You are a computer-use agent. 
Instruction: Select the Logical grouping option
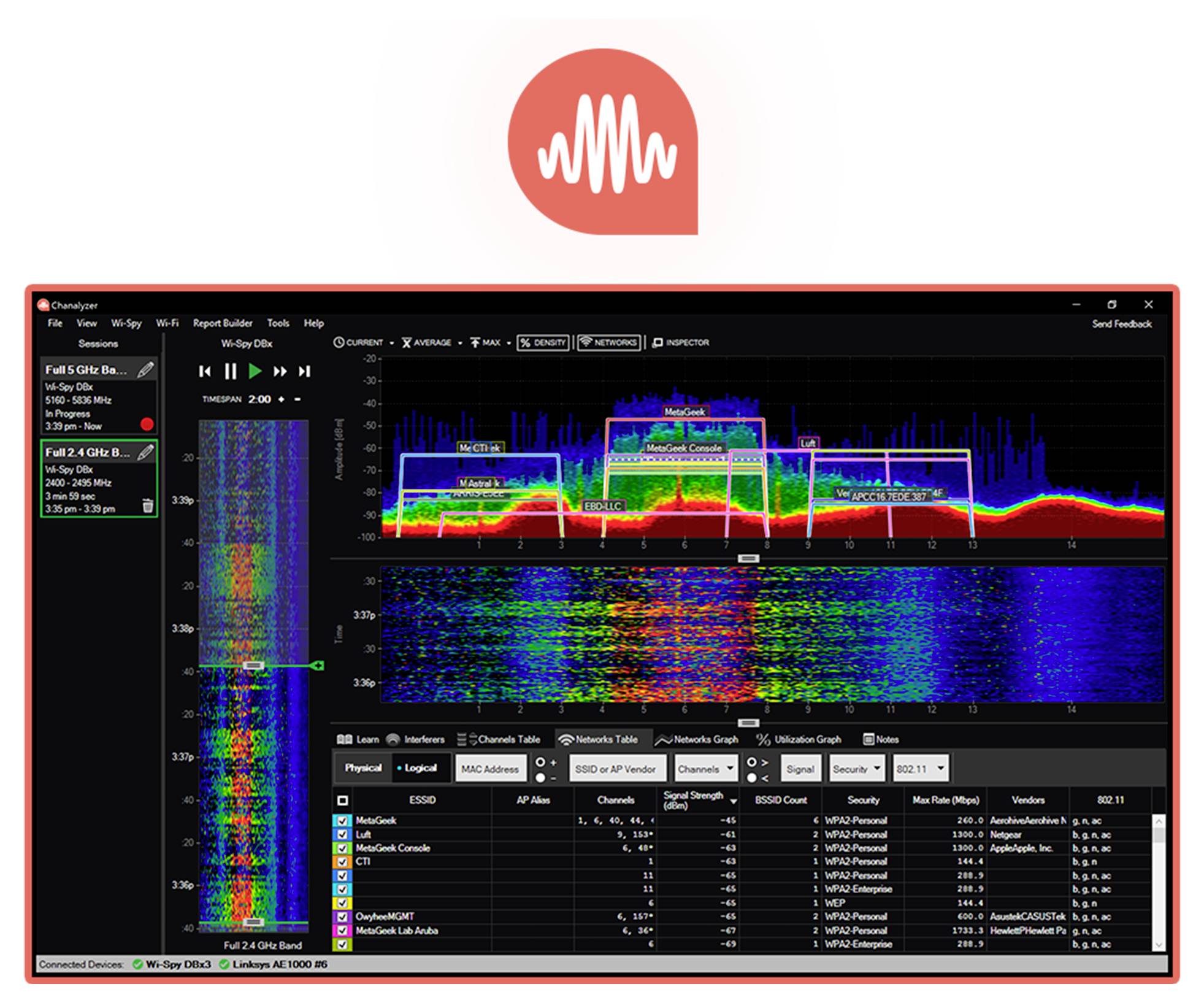421,767
